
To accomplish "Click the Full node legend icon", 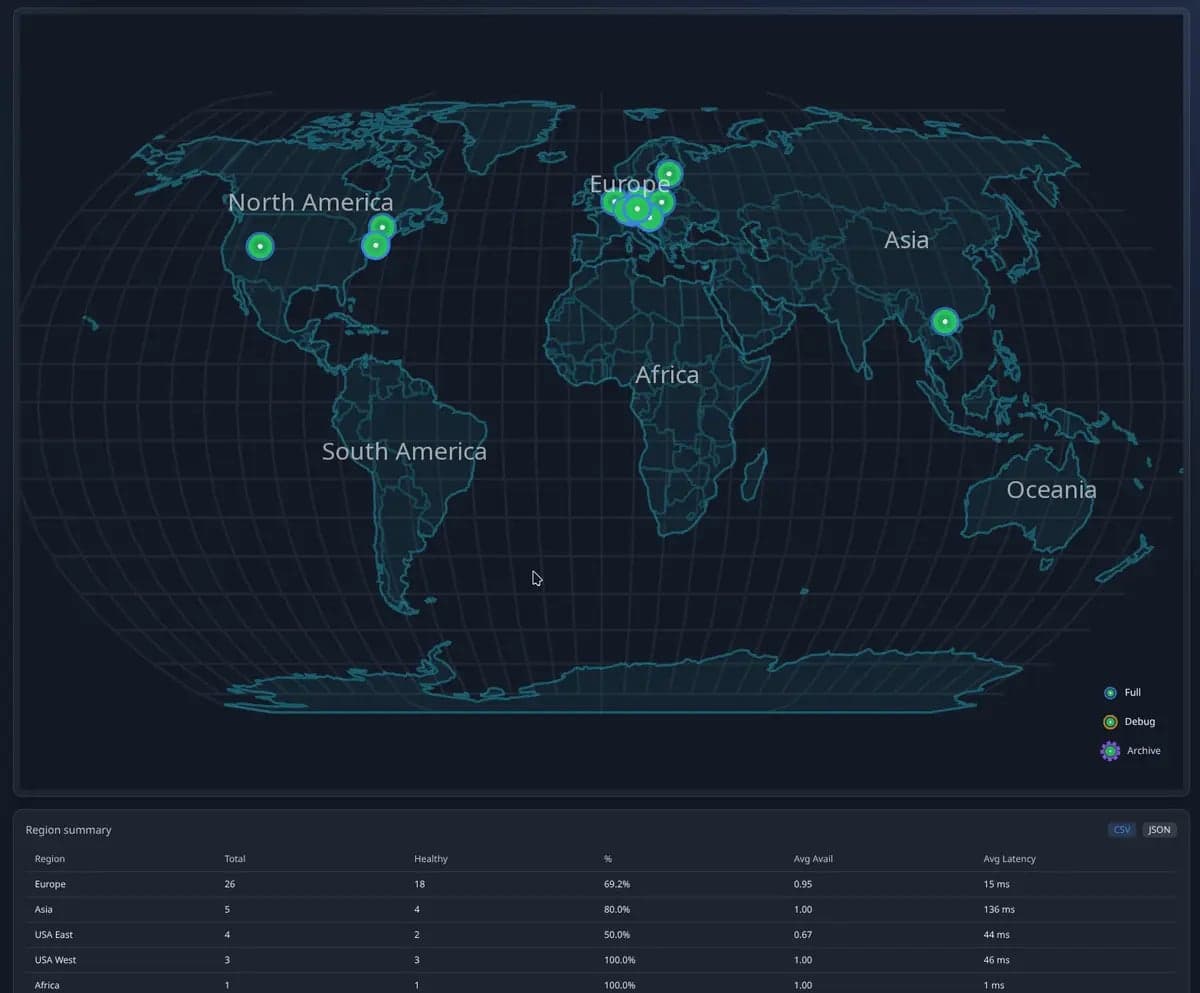I will 1110,693.
